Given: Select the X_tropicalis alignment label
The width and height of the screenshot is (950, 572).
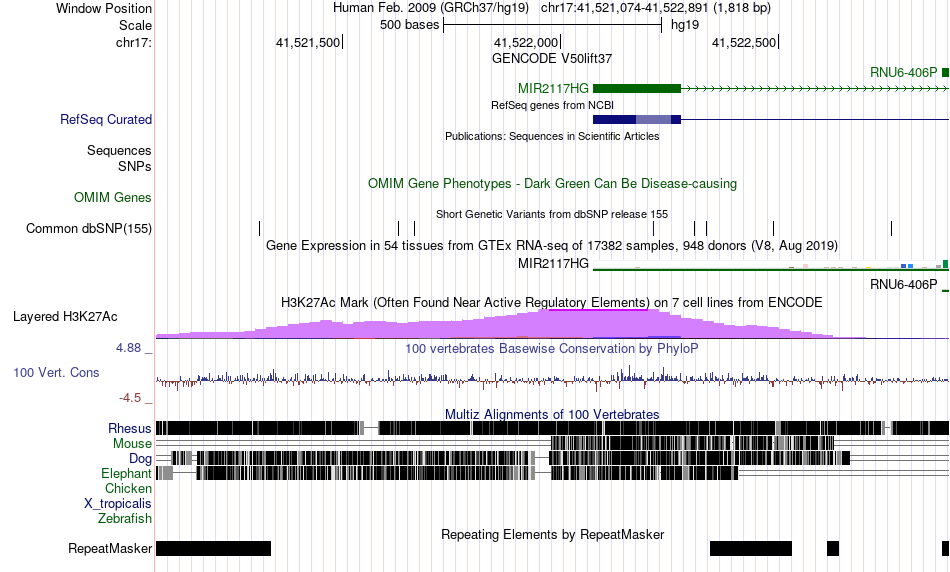Looking at the screenshot, I should coord(118,504).
